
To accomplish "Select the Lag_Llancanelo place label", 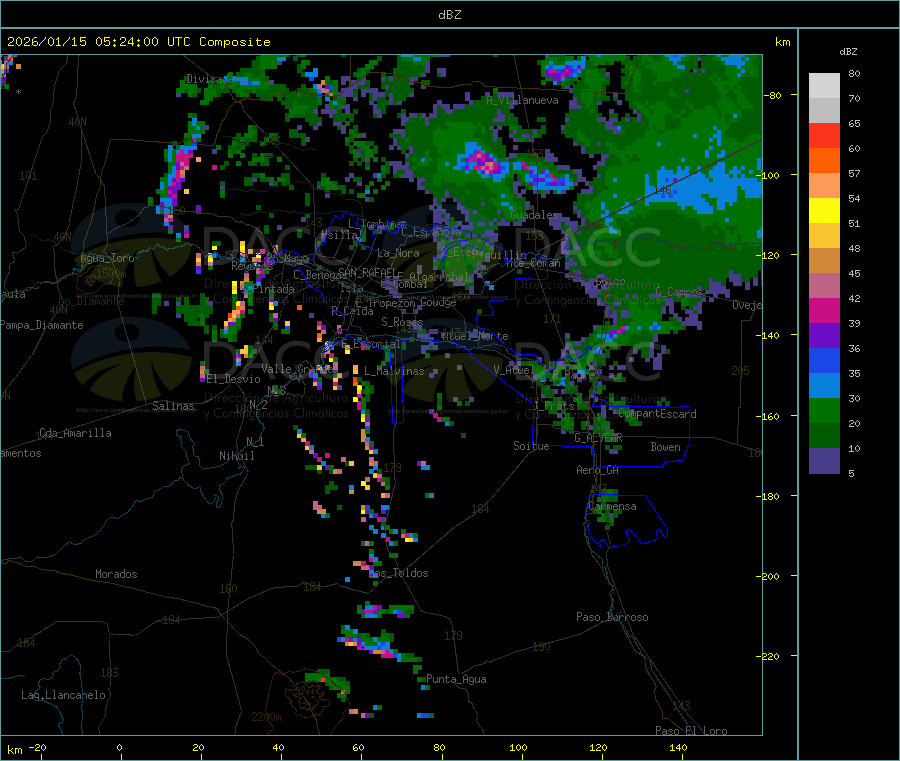I will click(x=64, y=694).
